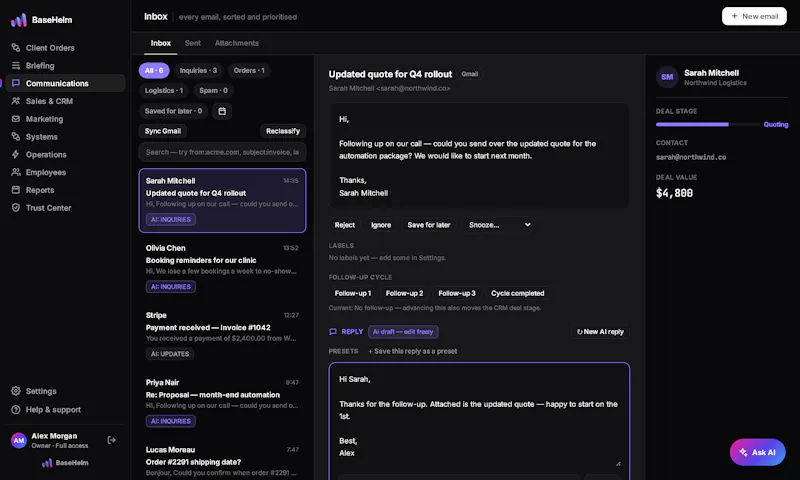Screen dimensions: 800x480
Task: Click the Quoting stage label
Action: tap(776, 124)
